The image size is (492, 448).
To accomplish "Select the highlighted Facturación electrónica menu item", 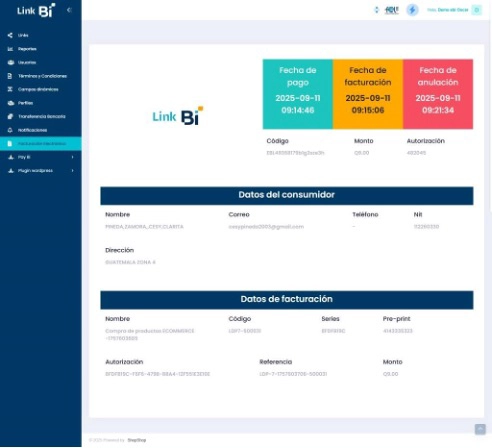I will pyautogui.click(x=41, y=144).
